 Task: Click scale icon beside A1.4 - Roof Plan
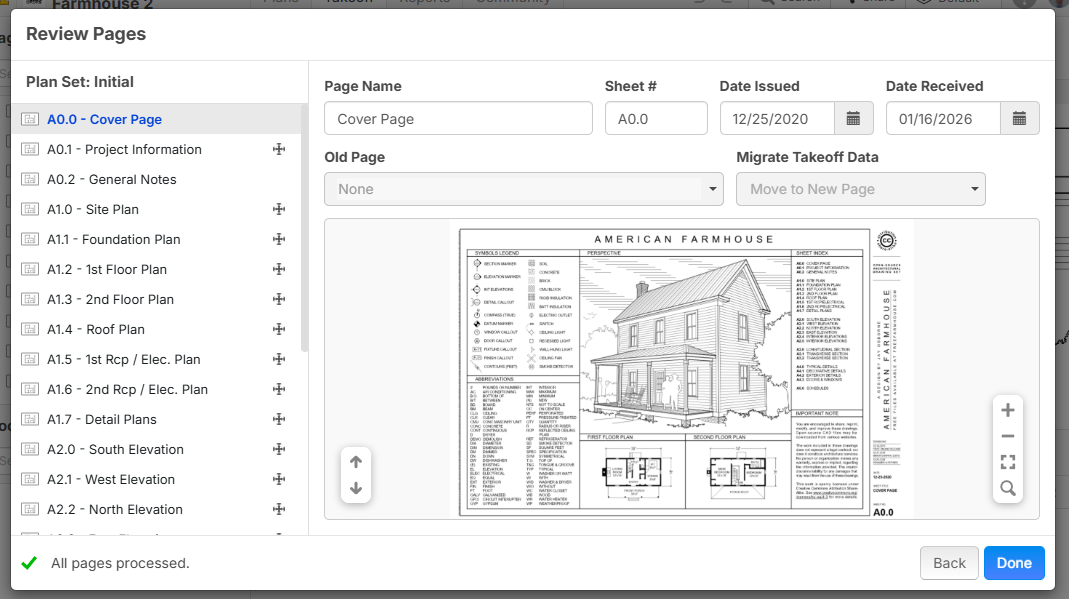pos(279,329)
